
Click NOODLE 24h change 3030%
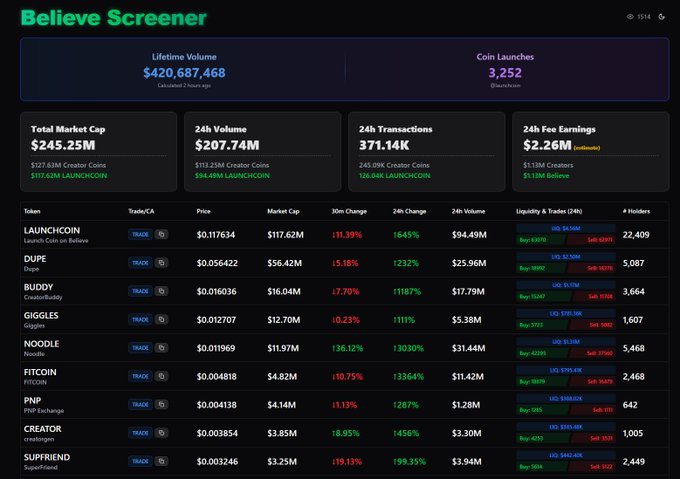click(x=408, y=348)
